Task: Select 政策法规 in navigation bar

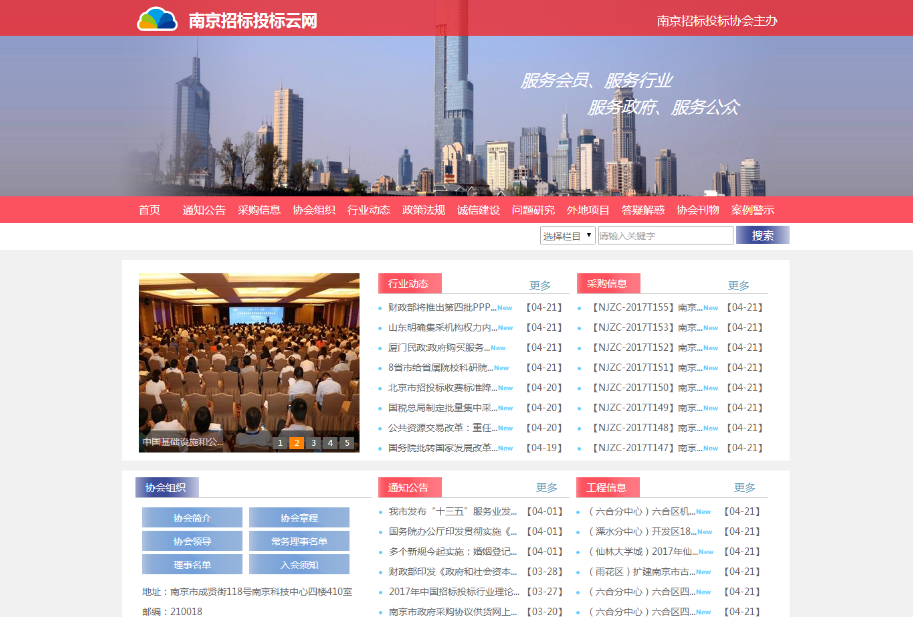Action: point(423,210)
